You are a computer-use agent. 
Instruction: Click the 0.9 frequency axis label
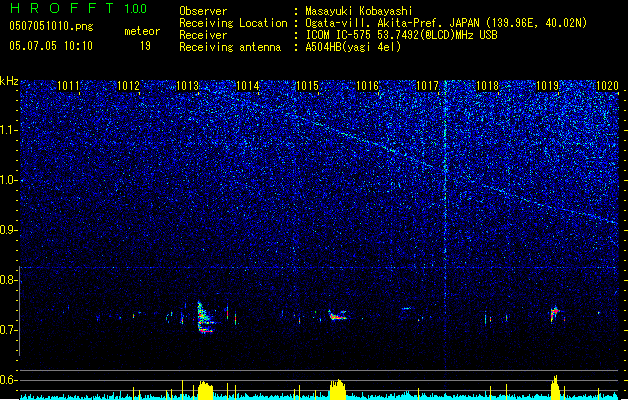click(x=8, y=230)
